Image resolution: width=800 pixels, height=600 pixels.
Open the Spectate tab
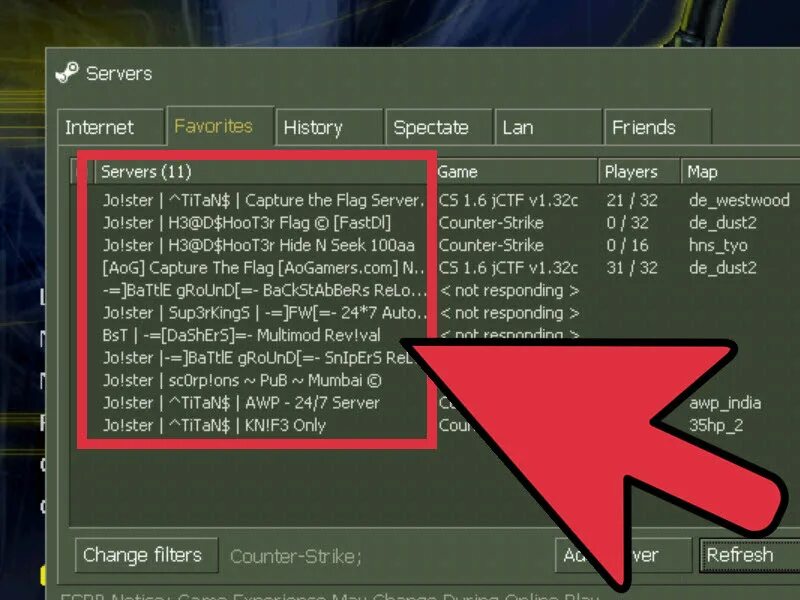click(439, 127)
